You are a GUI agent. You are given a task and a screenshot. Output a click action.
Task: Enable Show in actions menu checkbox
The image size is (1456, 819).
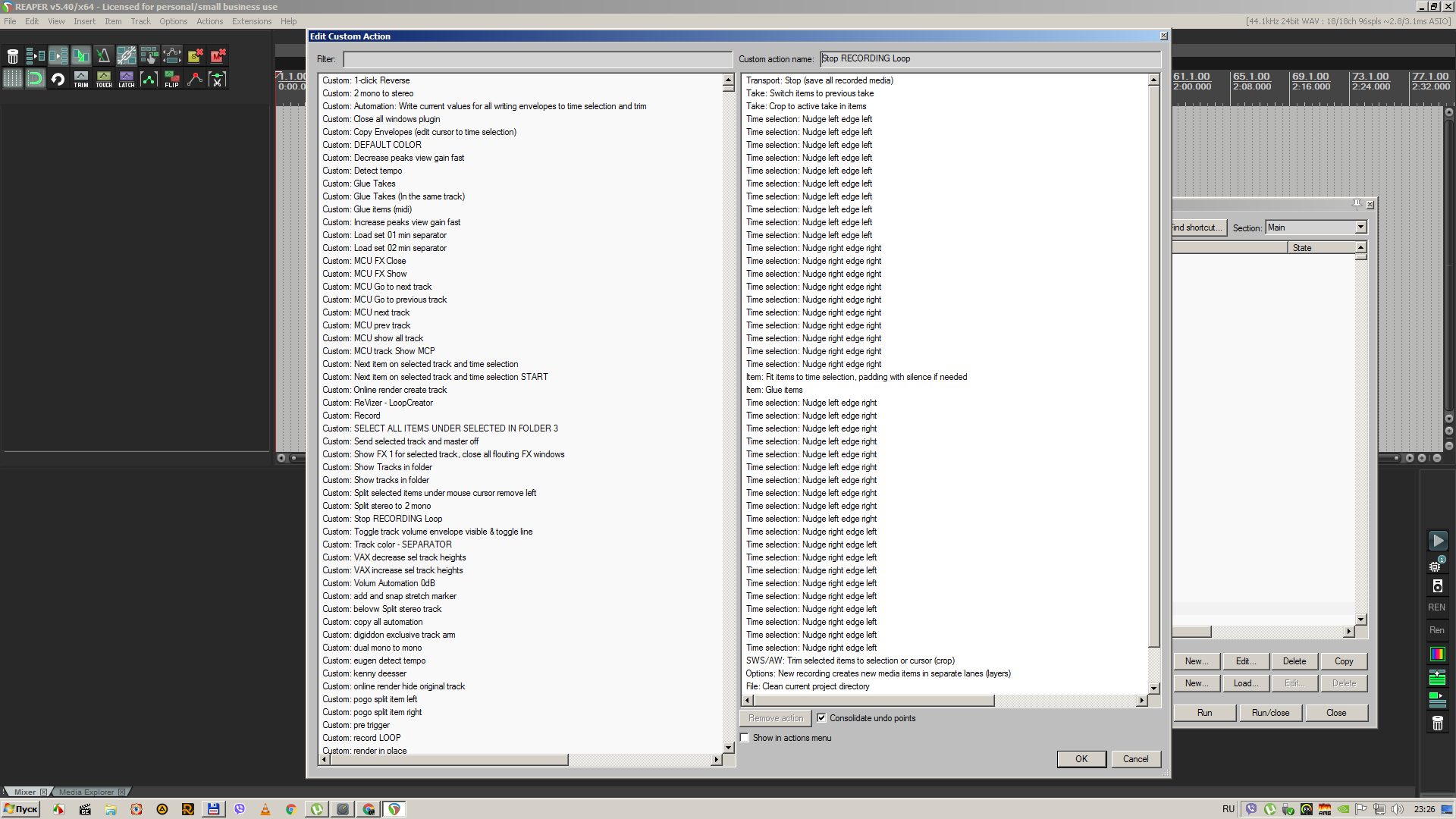click(745, 738)
